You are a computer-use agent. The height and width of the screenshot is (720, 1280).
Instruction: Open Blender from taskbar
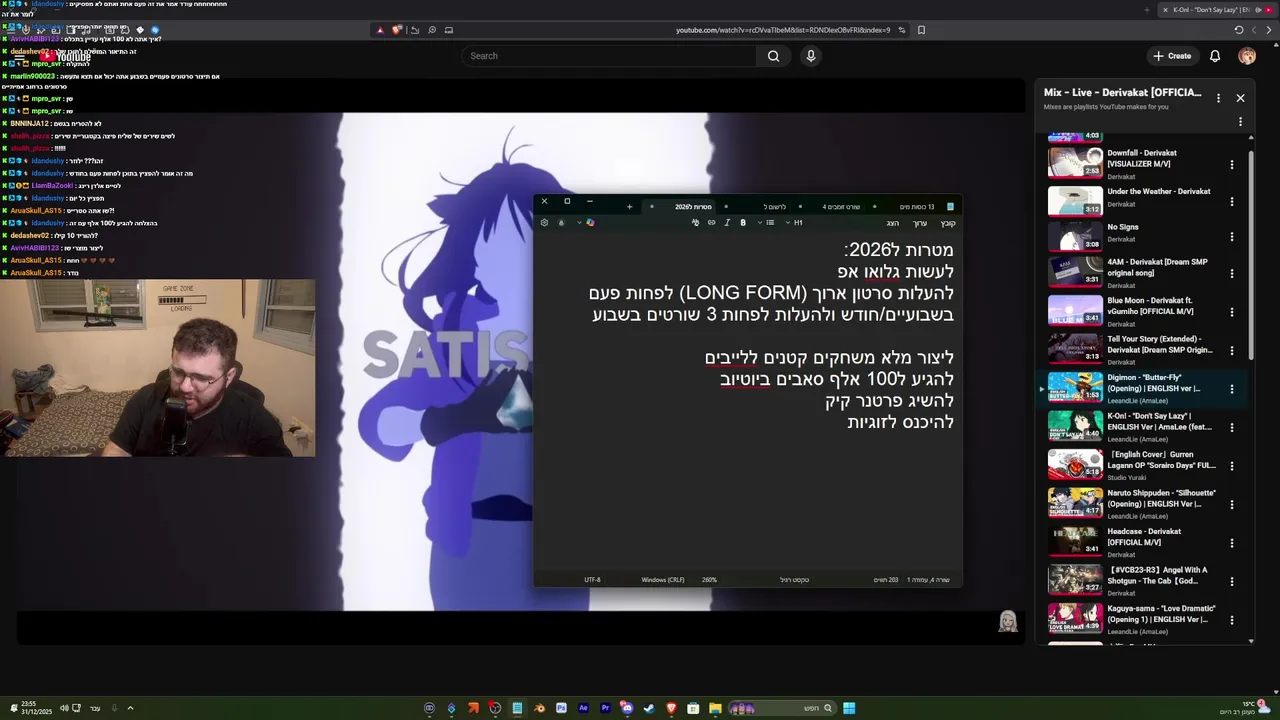click(539, 708)
